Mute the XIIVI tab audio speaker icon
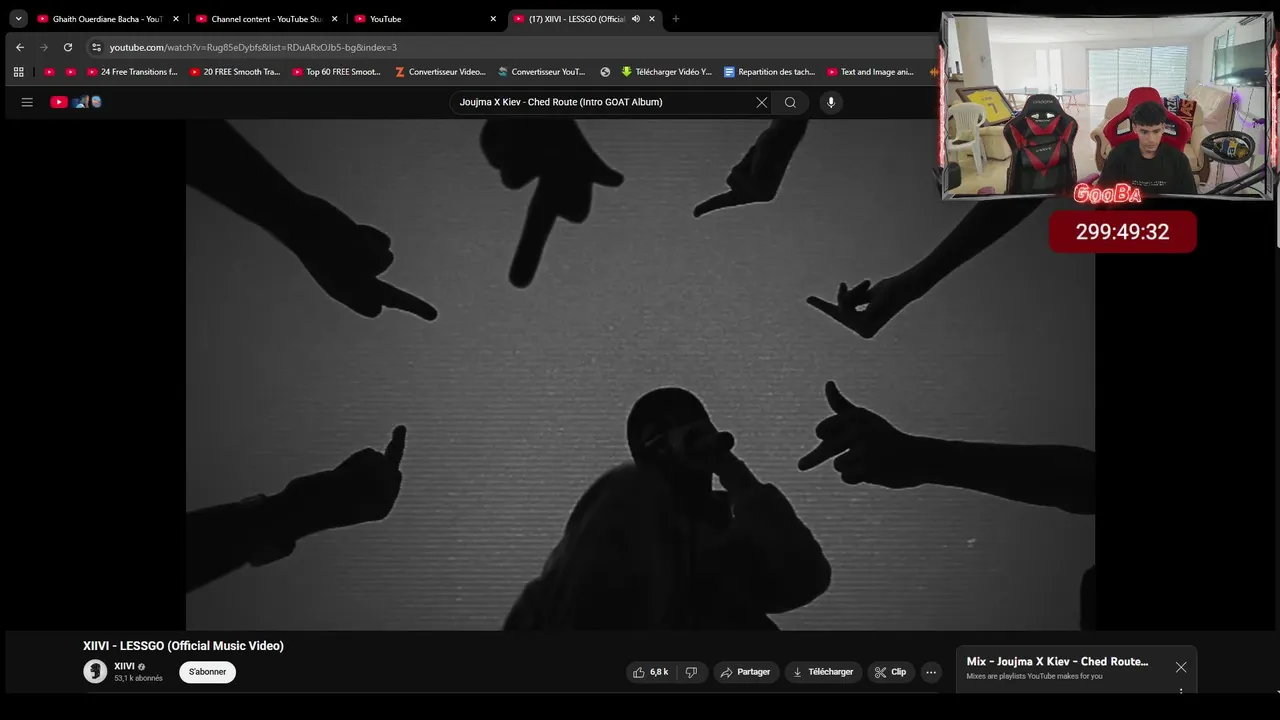Image resolution: width=1280 pixels, height=720 pixels. pyautogui.click(x=636, y=19)
